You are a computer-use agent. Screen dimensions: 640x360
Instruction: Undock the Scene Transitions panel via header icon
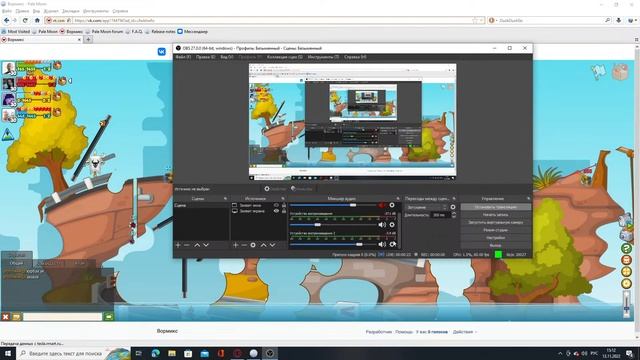454,198
